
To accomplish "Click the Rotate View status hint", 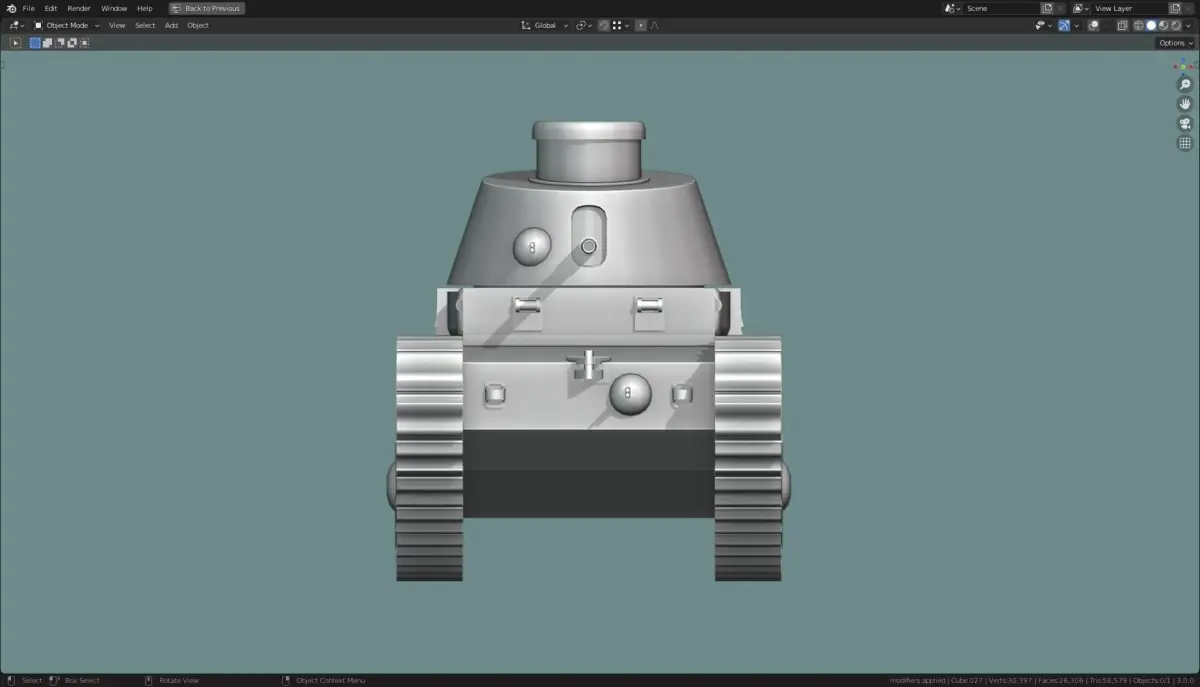I will point(179,680).
